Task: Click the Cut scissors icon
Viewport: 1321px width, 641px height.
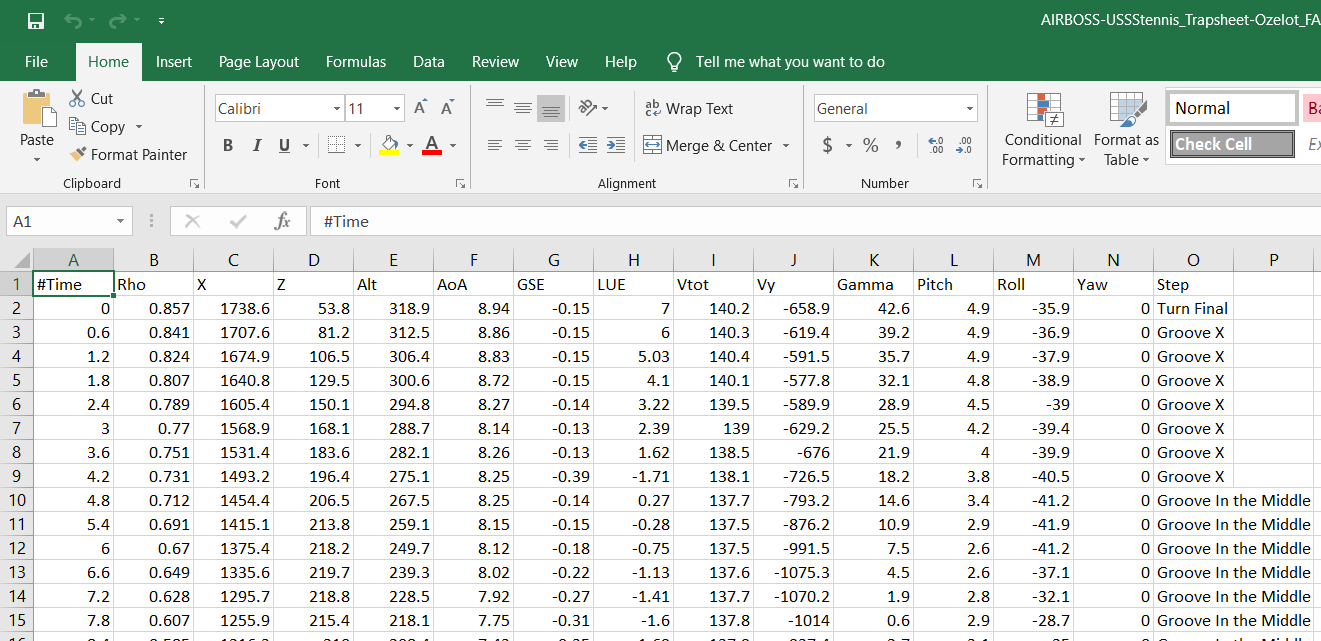Action: point(78,99)
